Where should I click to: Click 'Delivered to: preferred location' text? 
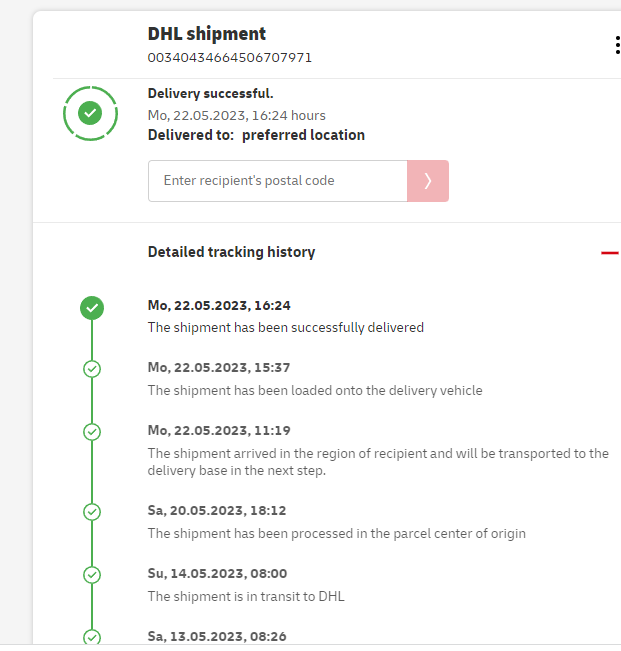point(256,135)
